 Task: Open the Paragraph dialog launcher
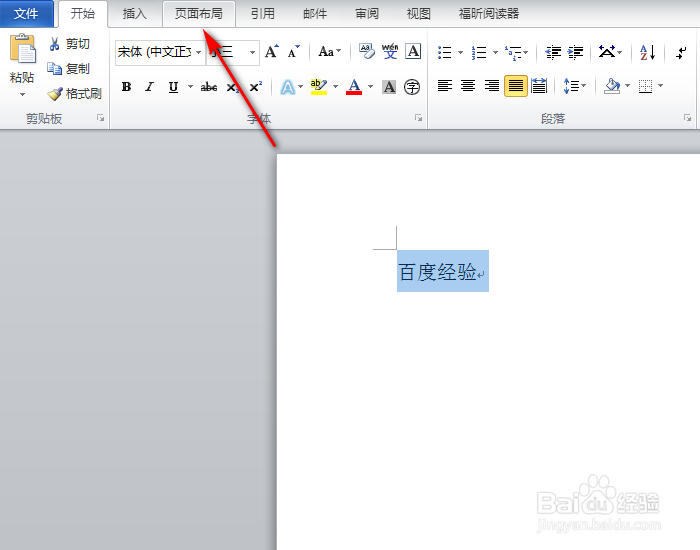pyautogui.click(x=688, y=118)
